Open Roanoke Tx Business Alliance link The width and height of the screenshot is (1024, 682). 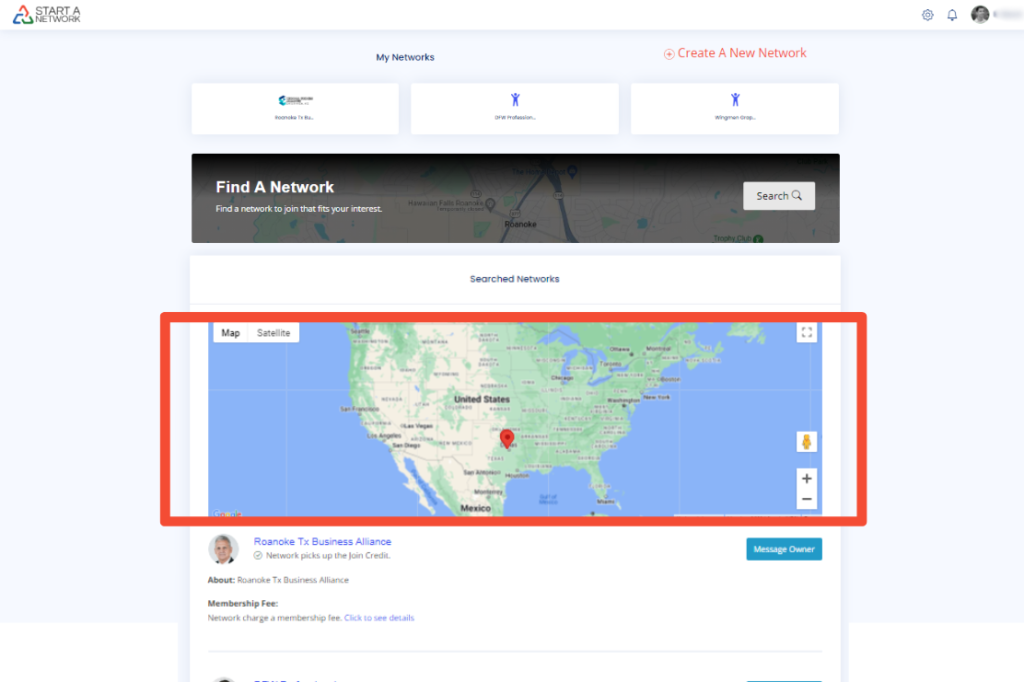coord(322,542)
